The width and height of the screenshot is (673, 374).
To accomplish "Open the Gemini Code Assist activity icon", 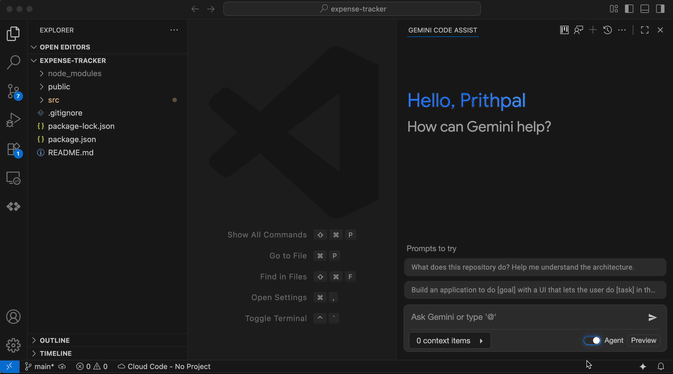I will [13, 207].
